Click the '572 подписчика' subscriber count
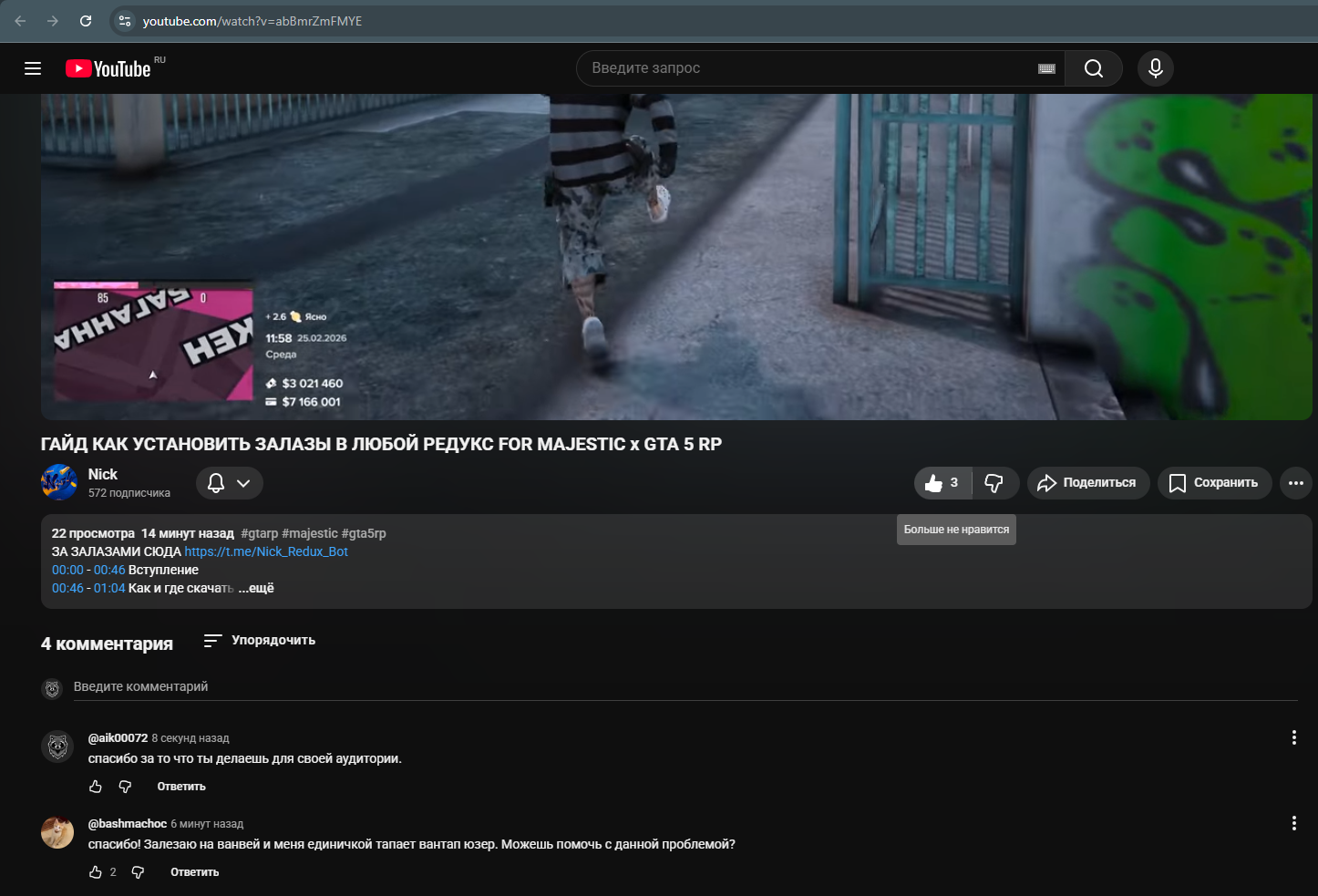The width and height of the screenshot is (1318, 896). point(129,493)
